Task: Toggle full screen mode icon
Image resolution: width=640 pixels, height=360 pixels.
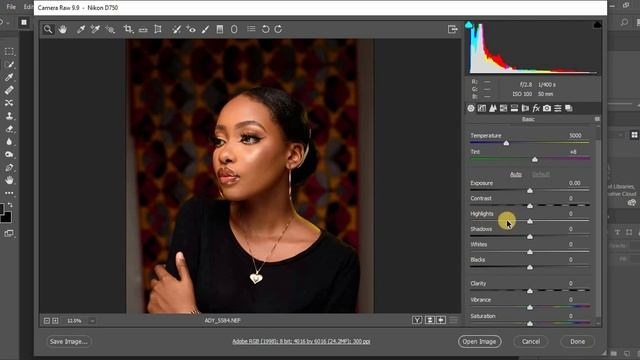Action: (x=452, y=29)
